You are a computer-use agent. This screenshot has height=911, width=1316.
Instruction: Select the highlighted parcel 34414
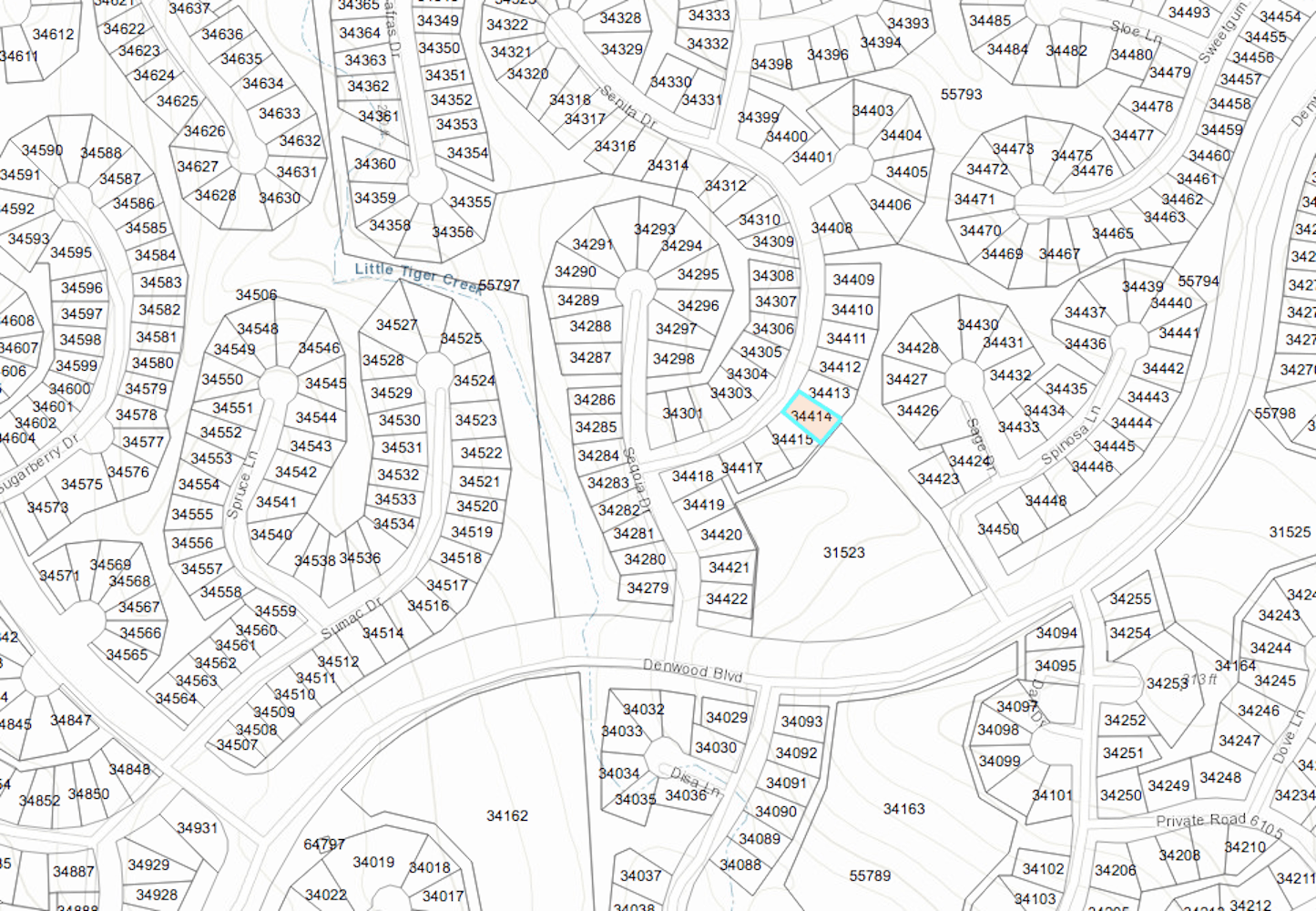(811, 417)
